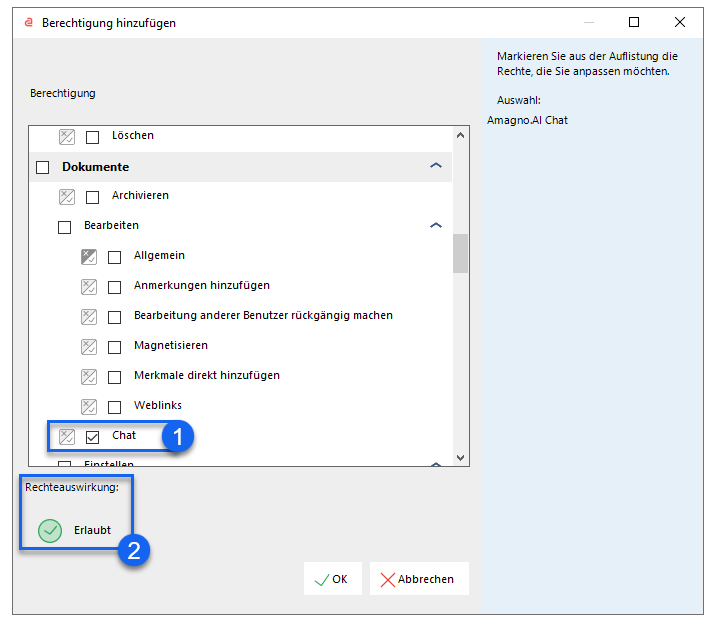Cancel via the Abbrechen button
The height and width of the screenshot is (626, 715).
[419, 579]
